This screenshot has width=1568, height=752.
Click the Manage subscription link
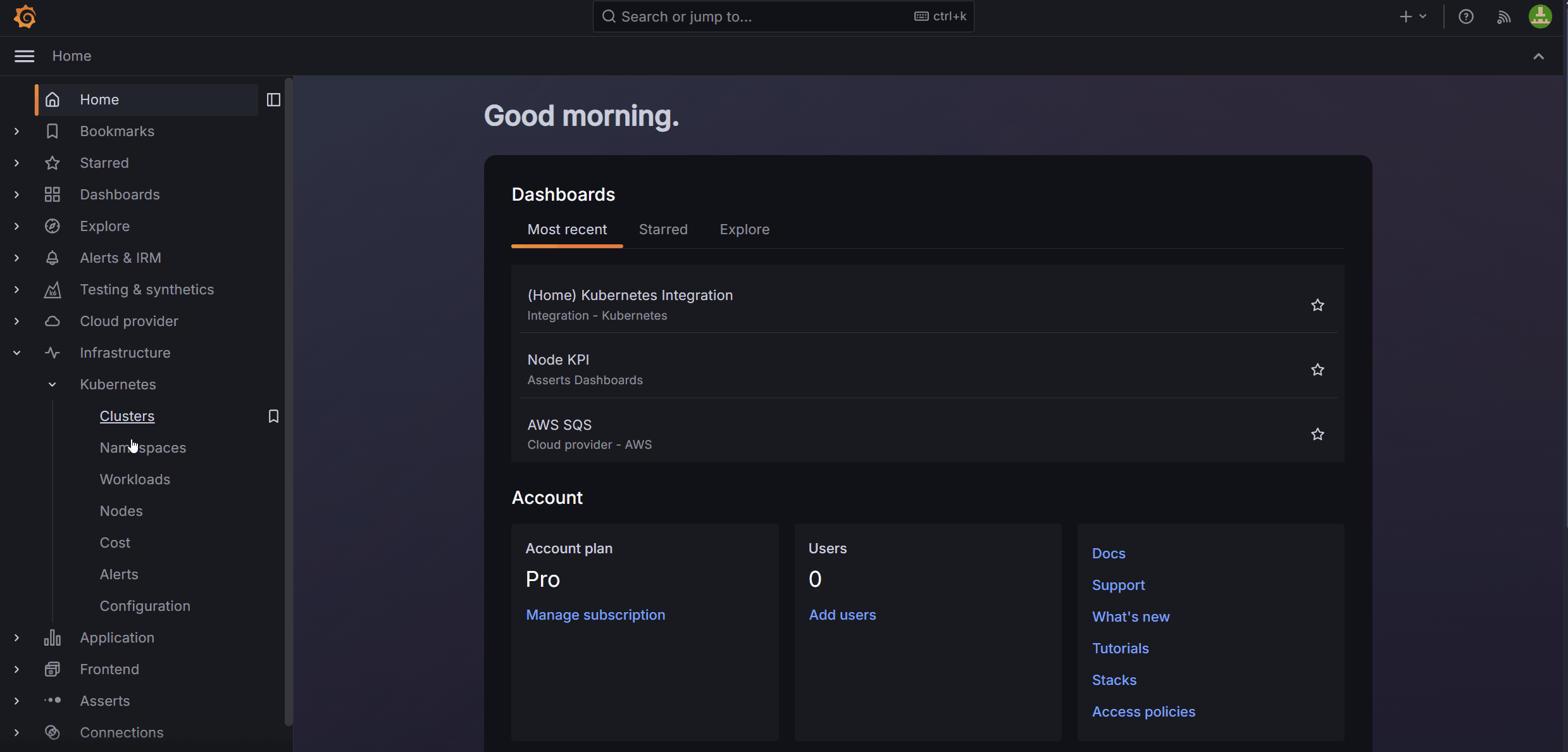(x=595, y=615)
